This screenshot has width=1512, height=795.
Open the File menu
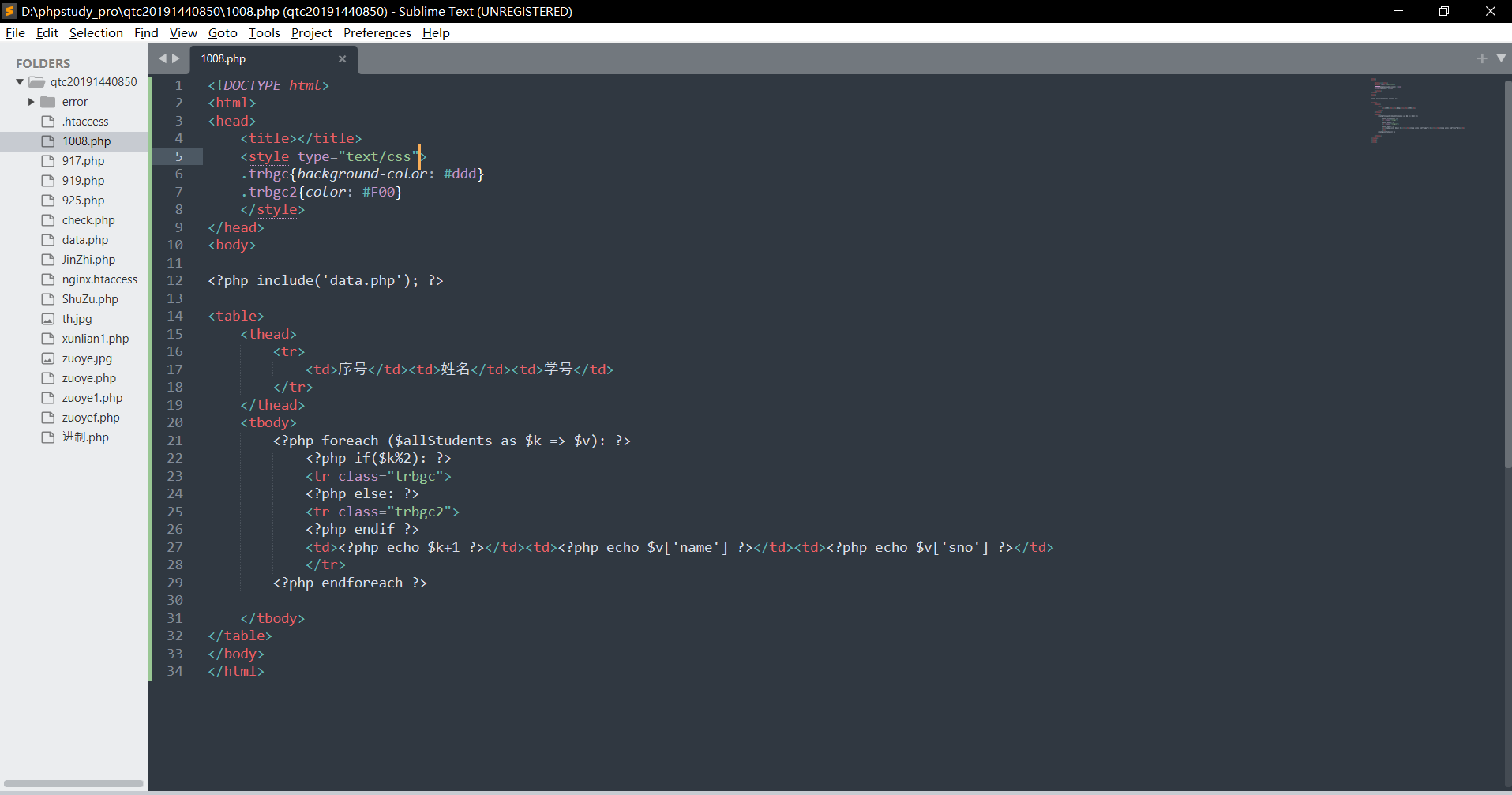(x=15, y=32)
